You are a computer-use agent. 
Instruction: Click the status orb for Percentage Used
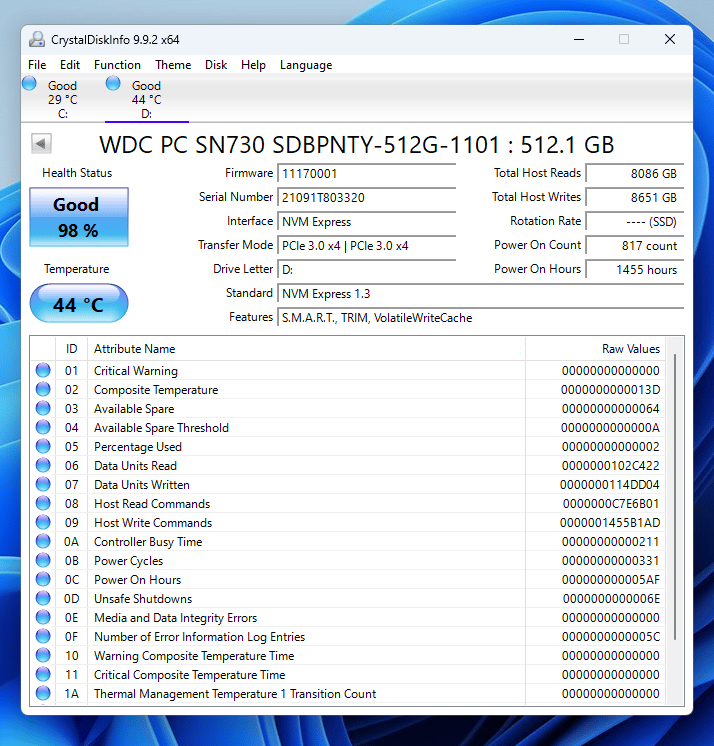(43, 446)
